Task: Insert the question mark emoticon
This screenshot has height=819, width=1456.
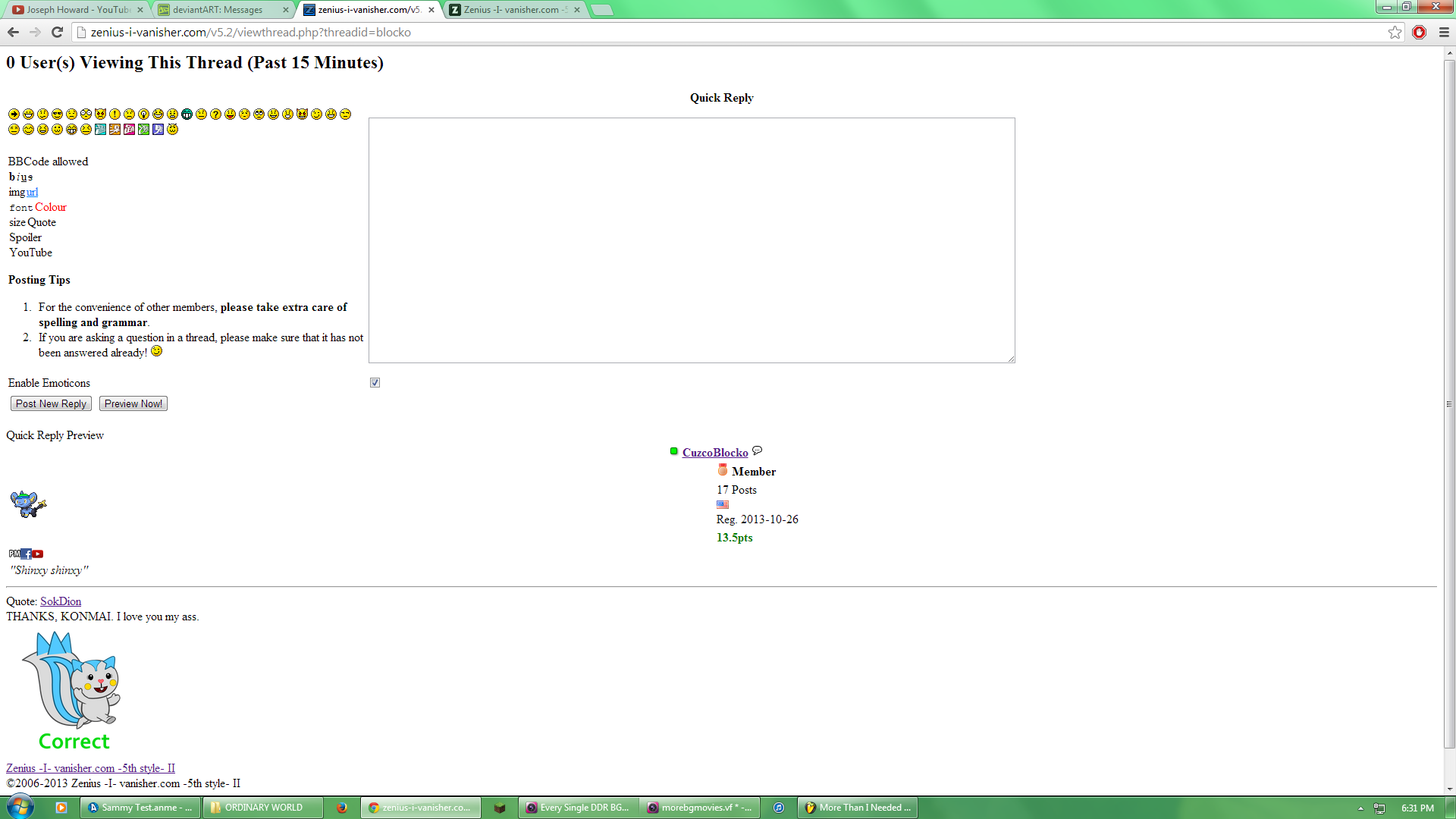Action: click(215, 114)
